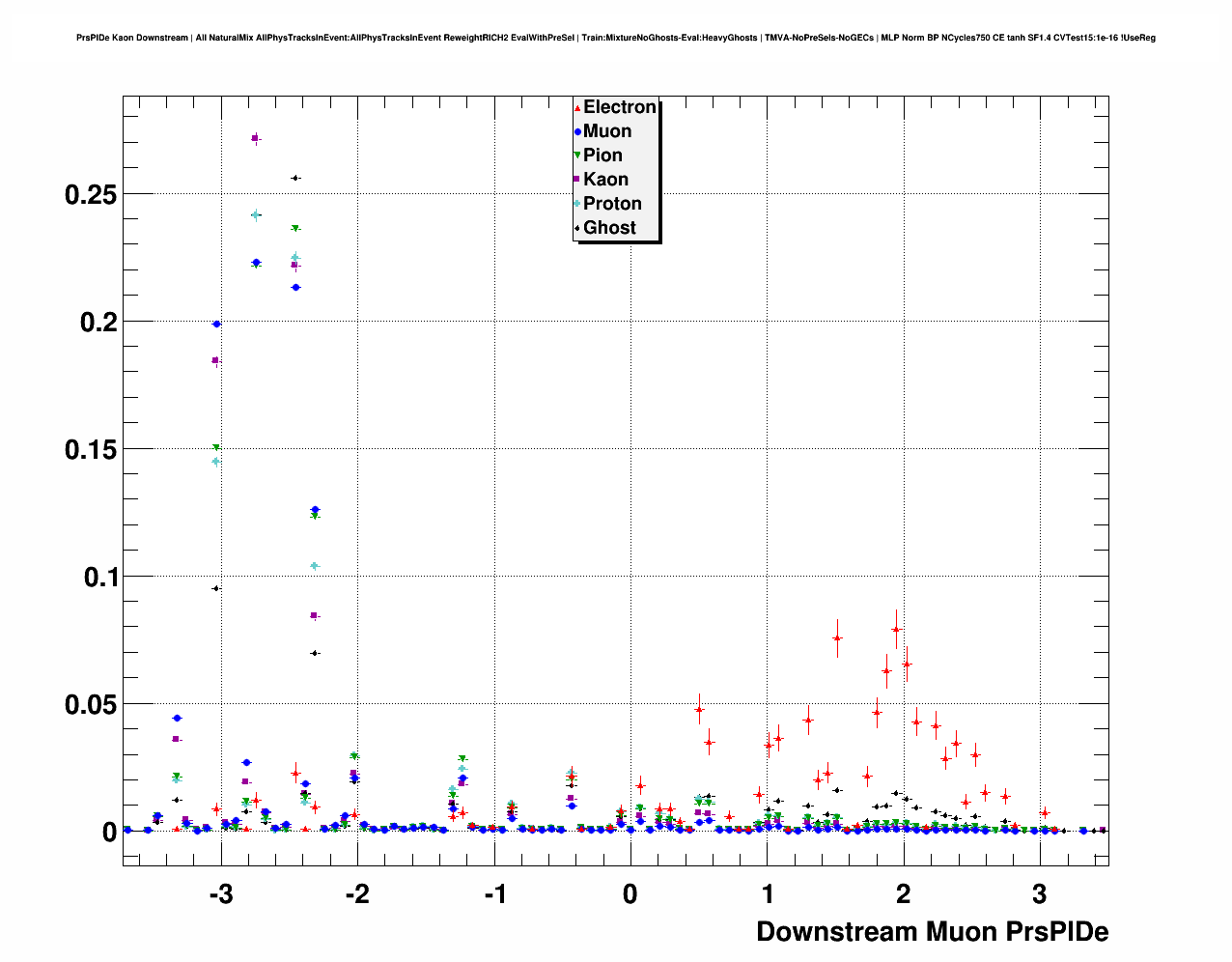The height and width of the screenshot is (962, 1232).
Task: Click the Proton legend text
Action: pyautogui.click(x=612, y=204)
